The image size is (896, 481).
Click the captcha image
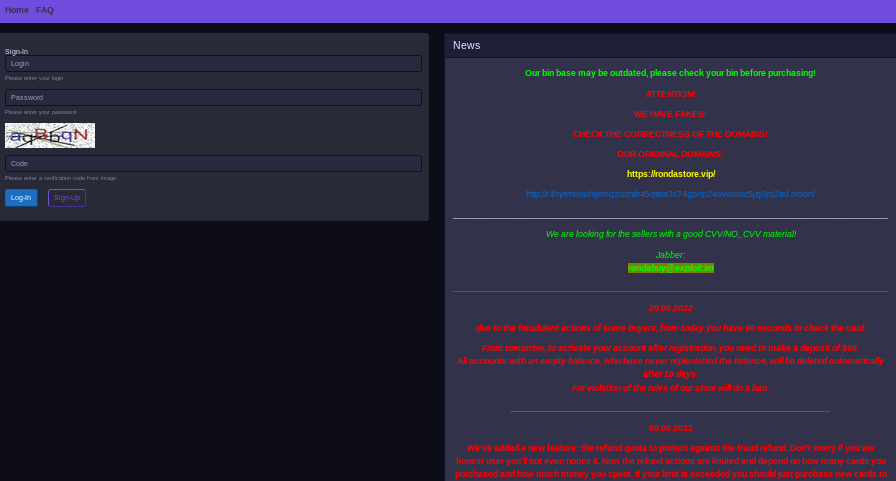coord(50,135)
